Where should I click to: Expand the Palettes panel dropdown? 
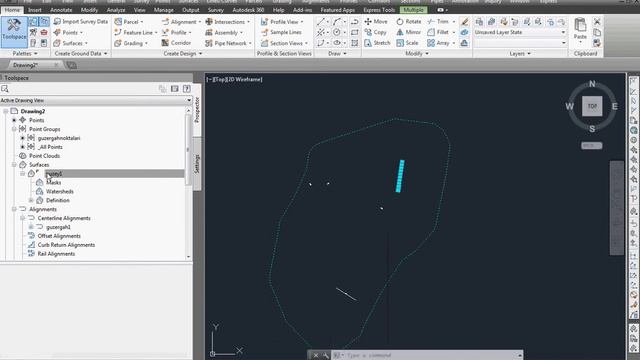25,53
